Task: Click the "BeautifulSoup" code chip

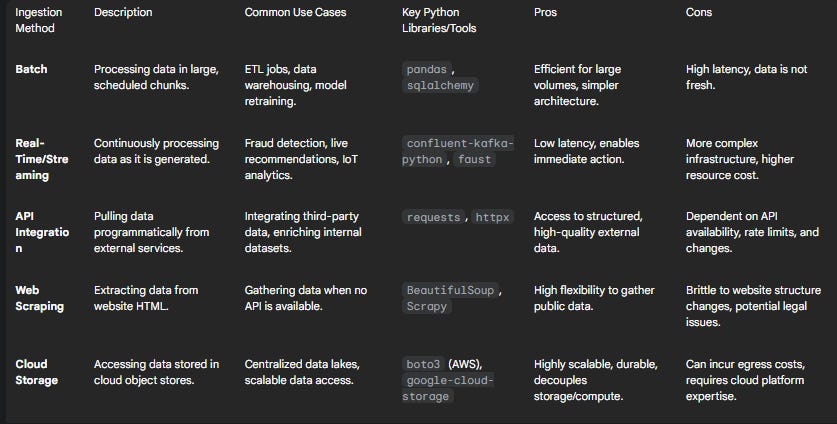Action: pyautogui.click(x=449, y=290)
